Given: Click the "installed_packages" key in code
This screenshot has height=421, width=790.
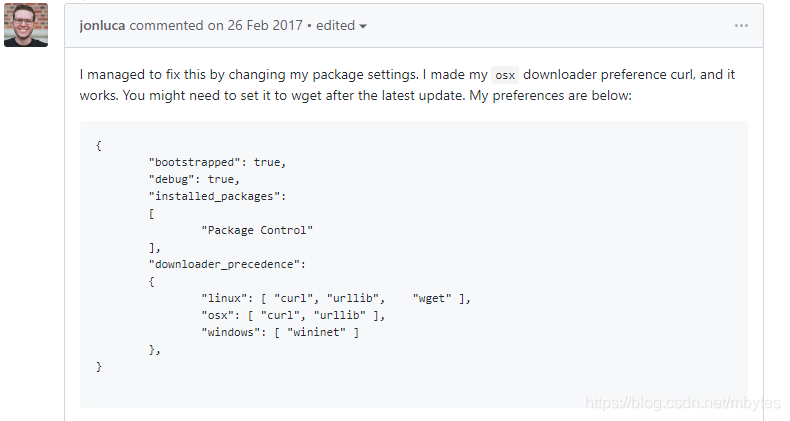Looking at the screenshot, I should click(x=214, y=196).
